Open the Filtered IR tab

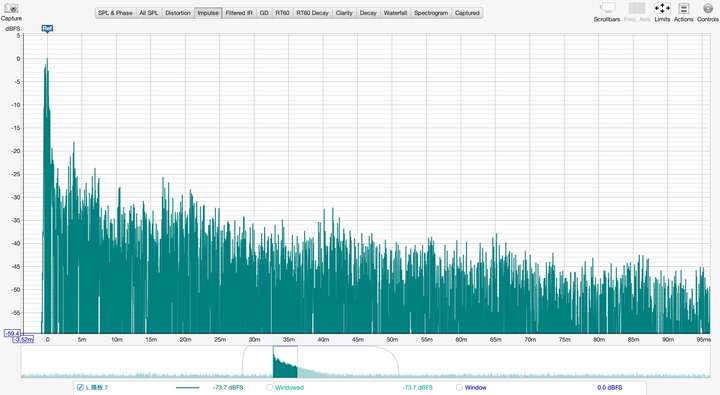click(x=239, y=13)
